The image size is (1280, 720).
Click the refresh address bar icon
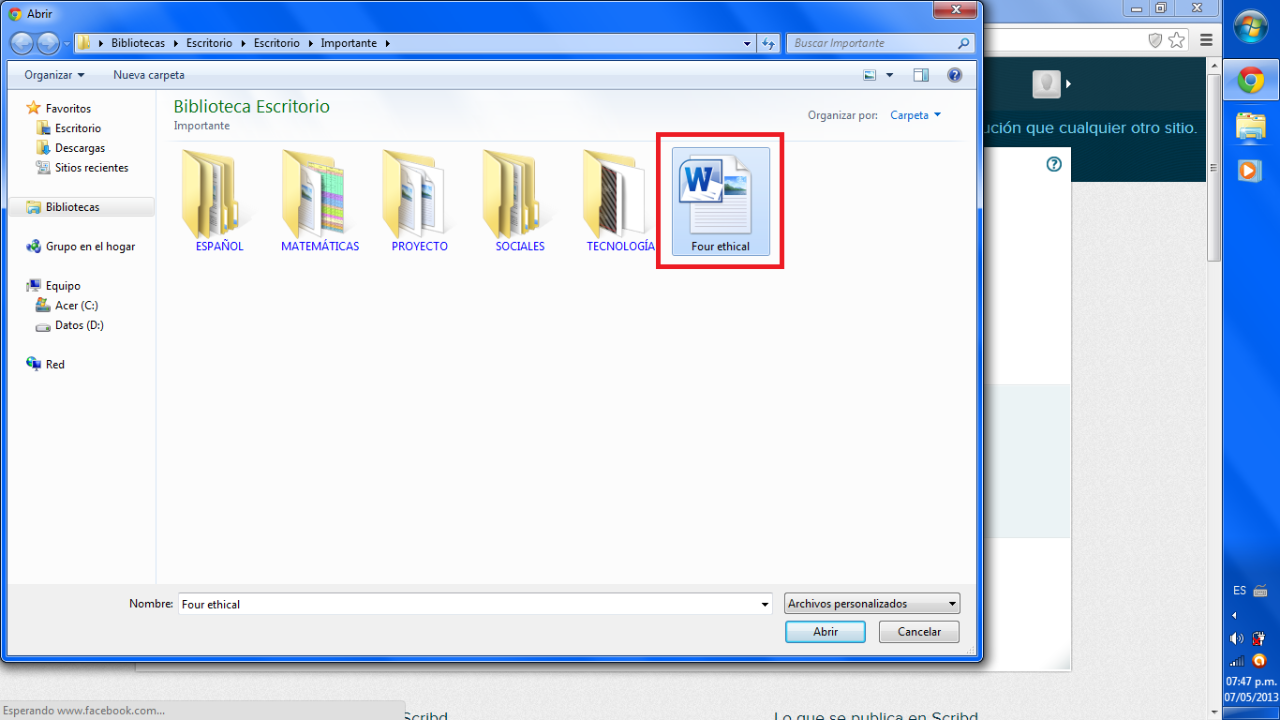(x=768, y=43)
